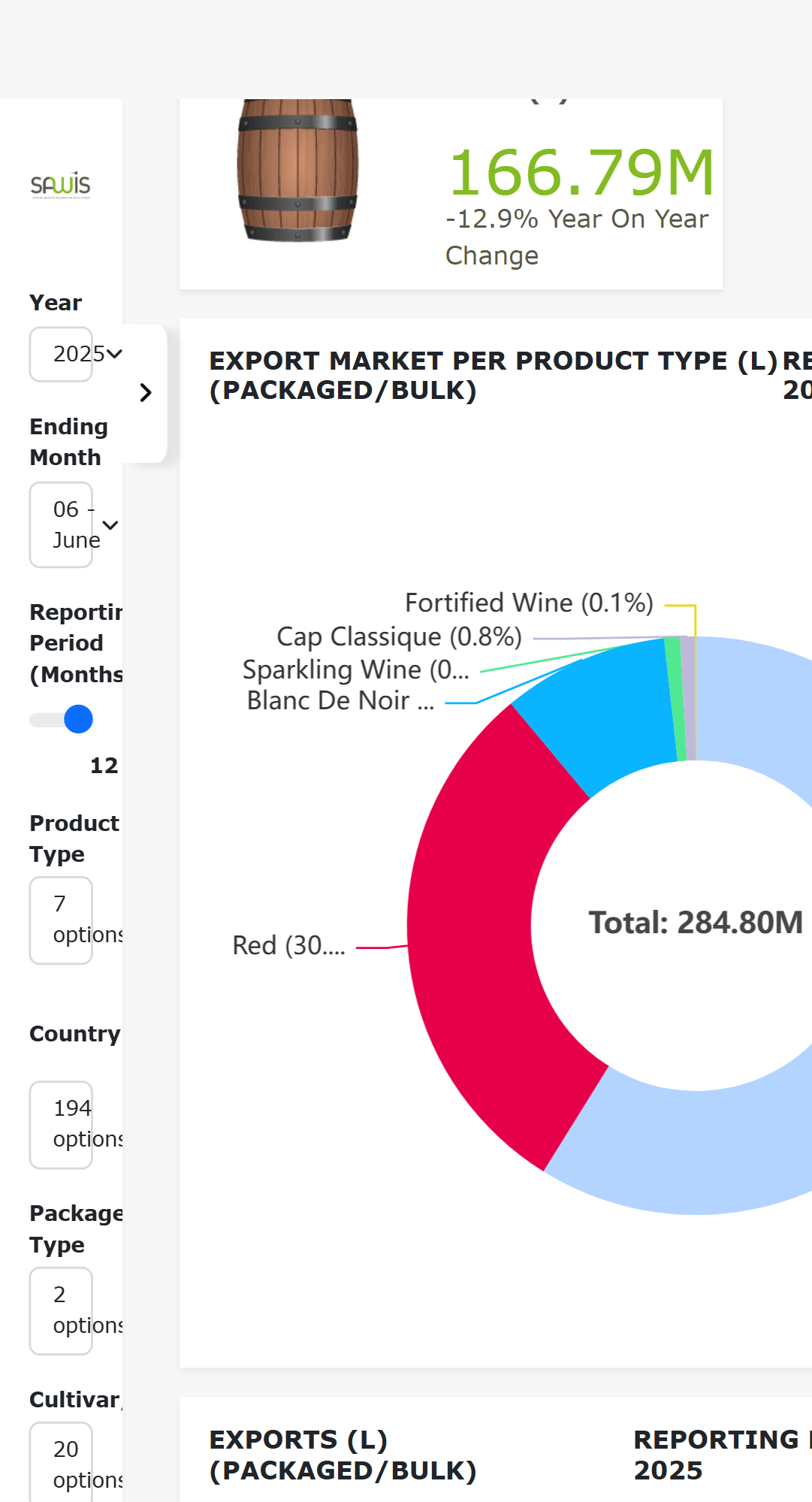
Task: Click the Sparkling Wine chart label
Action: pos(355,669)
